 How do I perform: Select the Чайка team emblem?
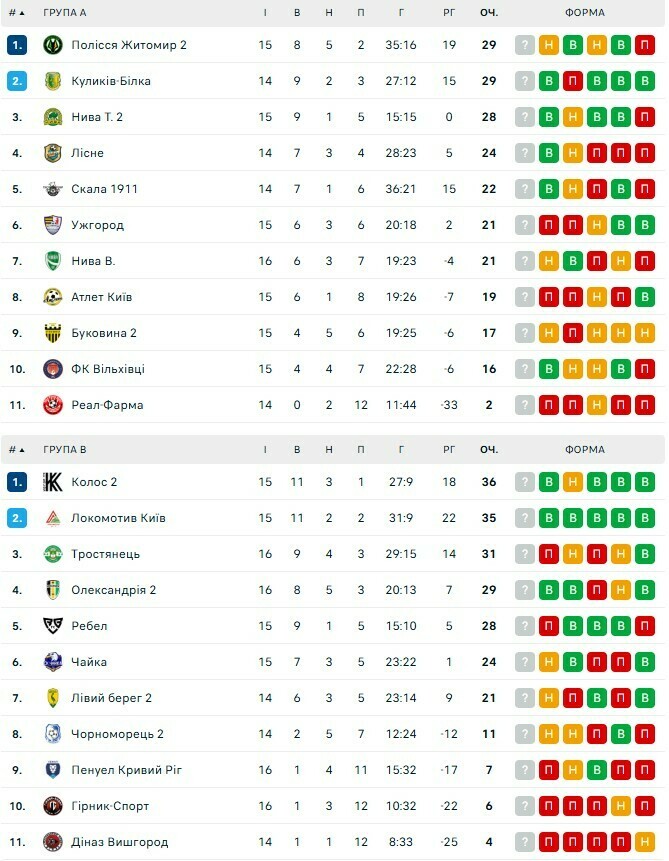pyautogui.click(x=53, y=662)
